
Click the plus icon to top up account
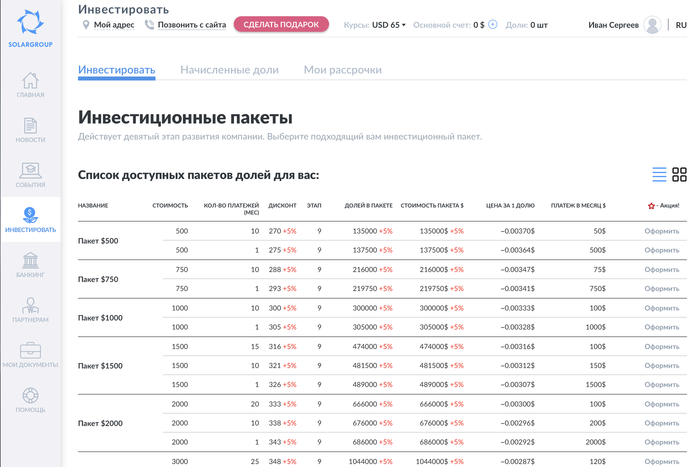coord(493,24)
